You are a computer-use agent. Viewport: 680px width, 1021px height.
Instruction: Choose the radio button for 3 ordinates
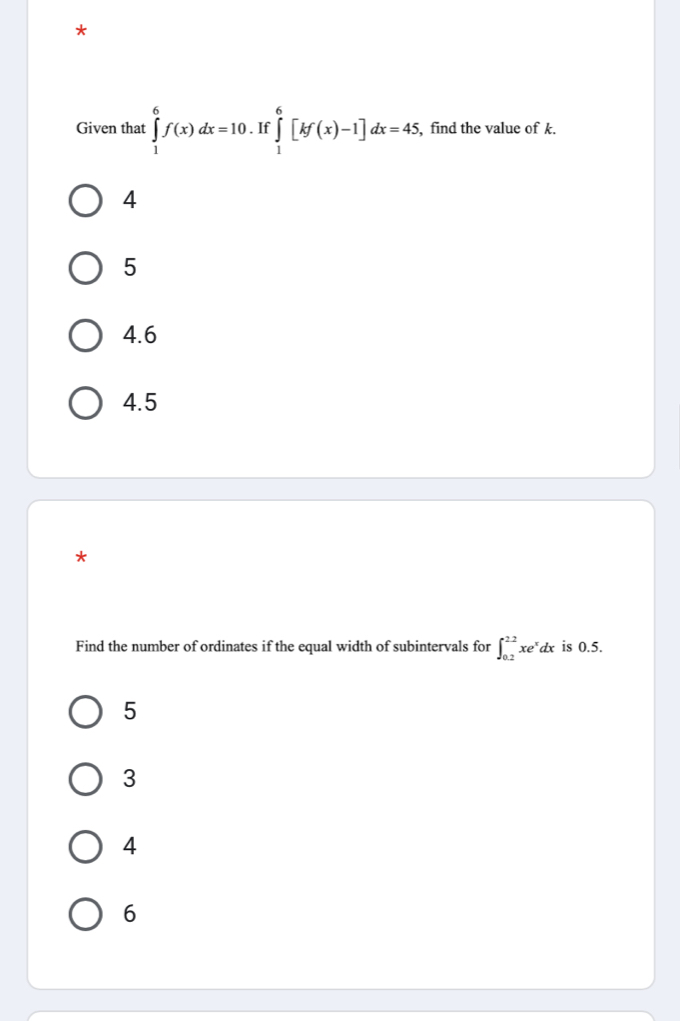coord(86,779)
